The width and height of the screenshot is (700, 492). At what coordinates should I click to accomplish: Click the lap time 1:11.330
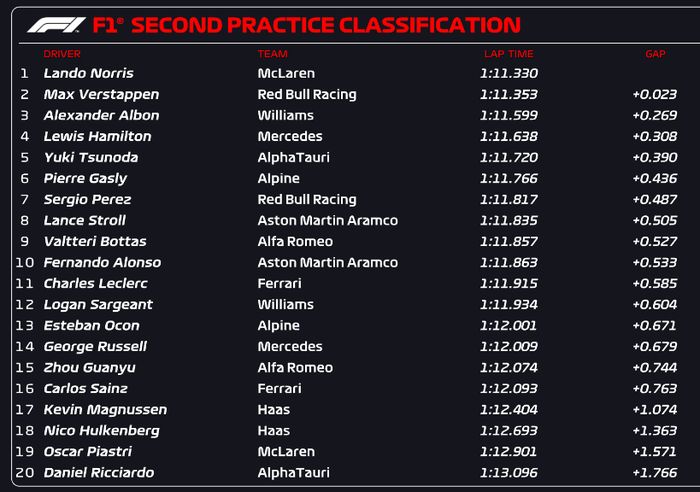pyautogui.click(x=509, y=73)
